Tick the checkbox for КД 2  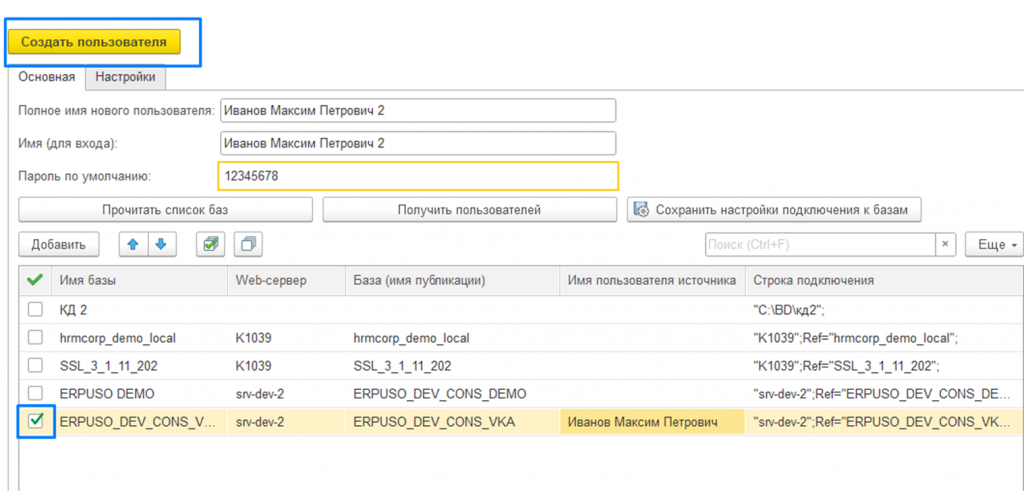(35, 309)
